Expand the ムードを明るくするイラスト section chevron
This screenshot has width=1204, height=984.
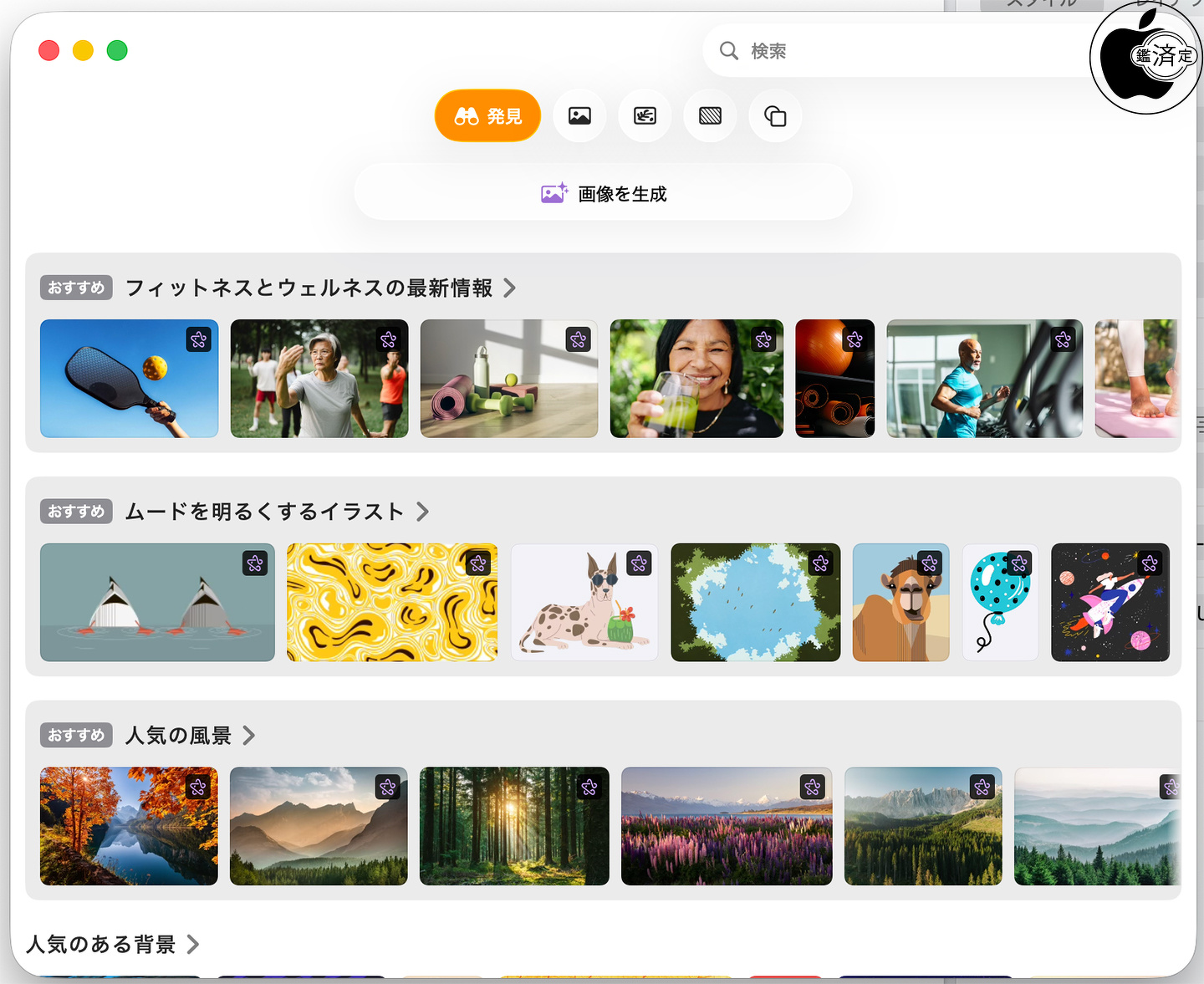pos(422,512)
